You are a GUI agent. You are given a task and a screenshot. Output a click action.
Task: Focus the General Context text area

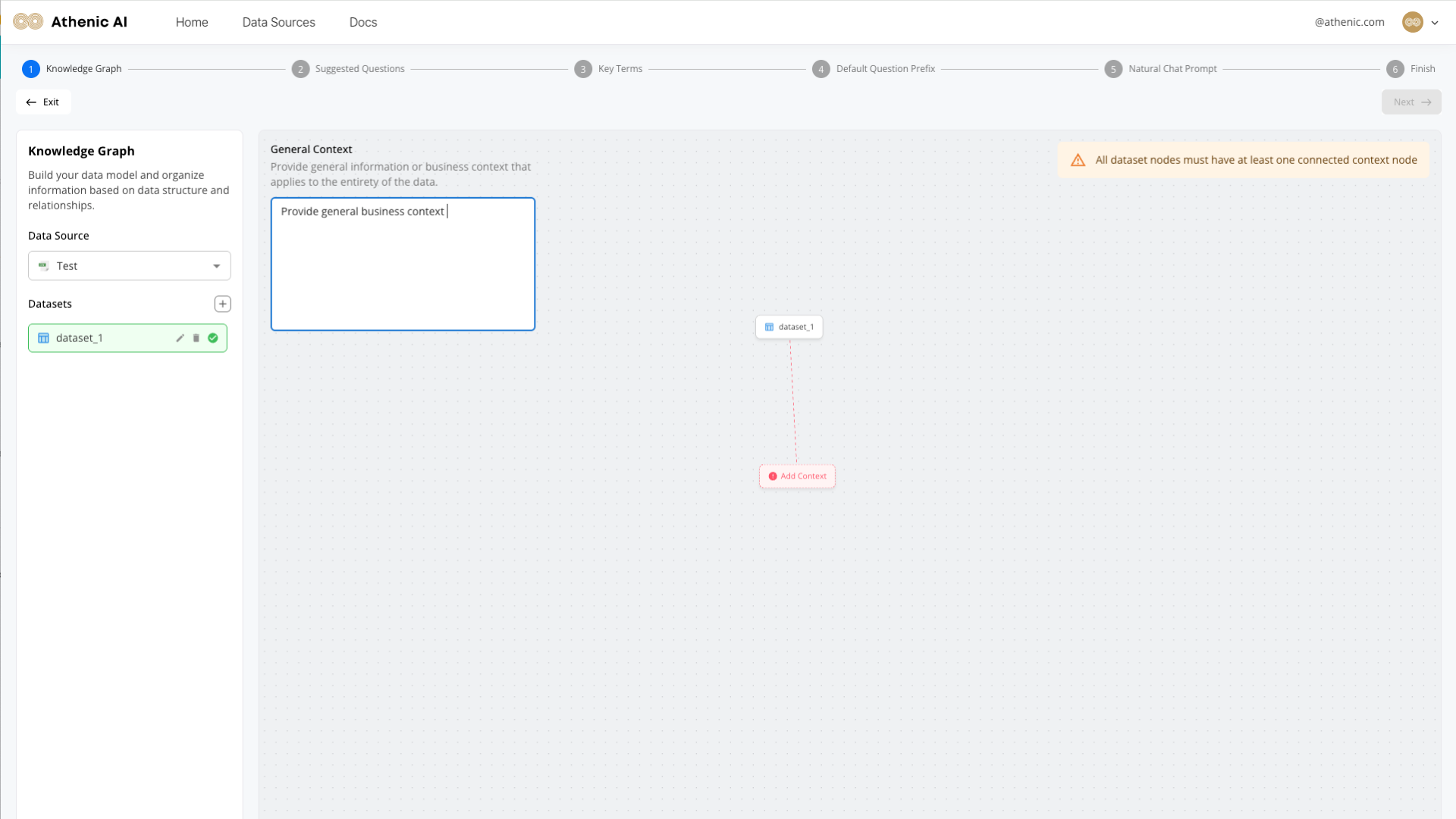[x=403, y=265]
